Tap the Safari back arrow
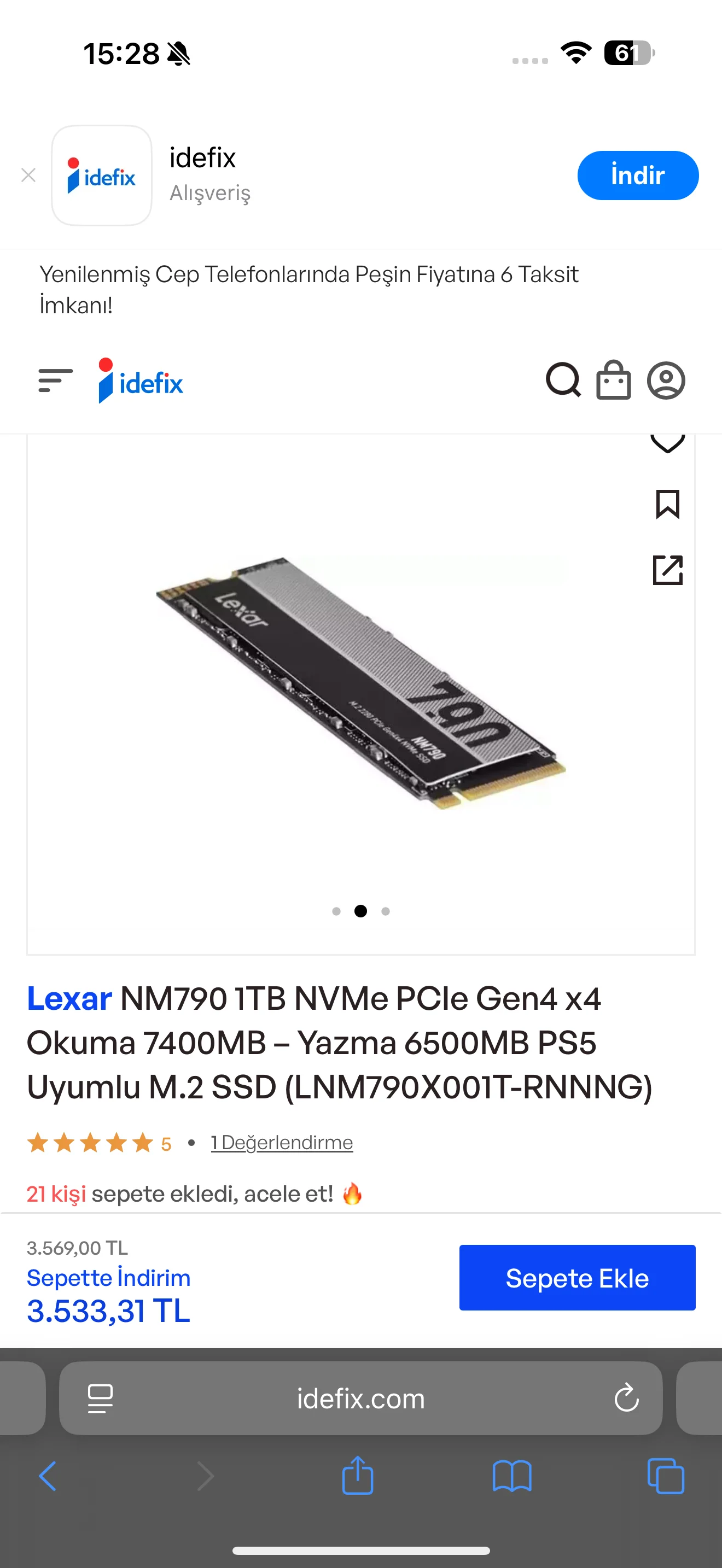Viewport: 722px width, 1568px height. click(48, 1477)
